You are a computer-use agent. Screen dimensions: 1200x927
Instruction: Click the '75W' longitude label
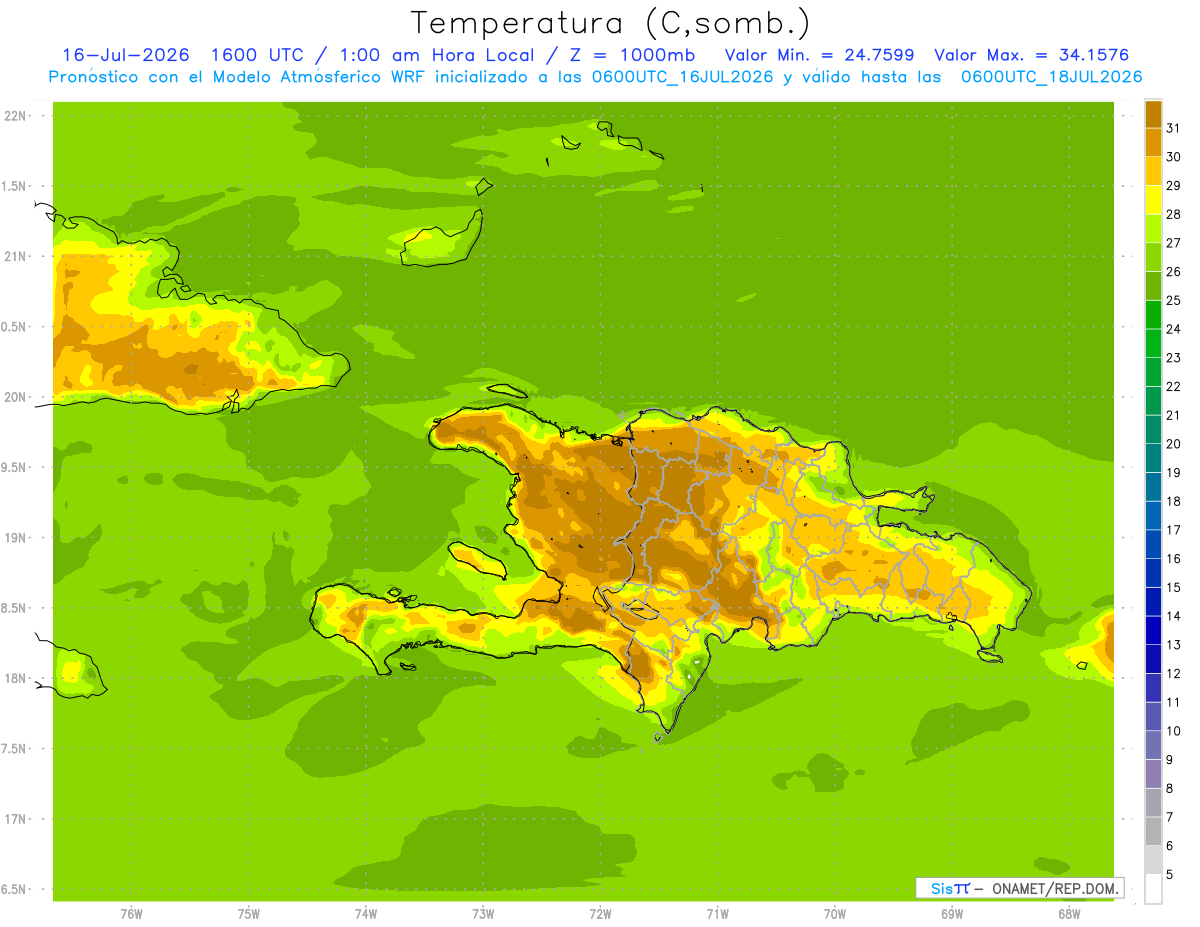(248, 913)
